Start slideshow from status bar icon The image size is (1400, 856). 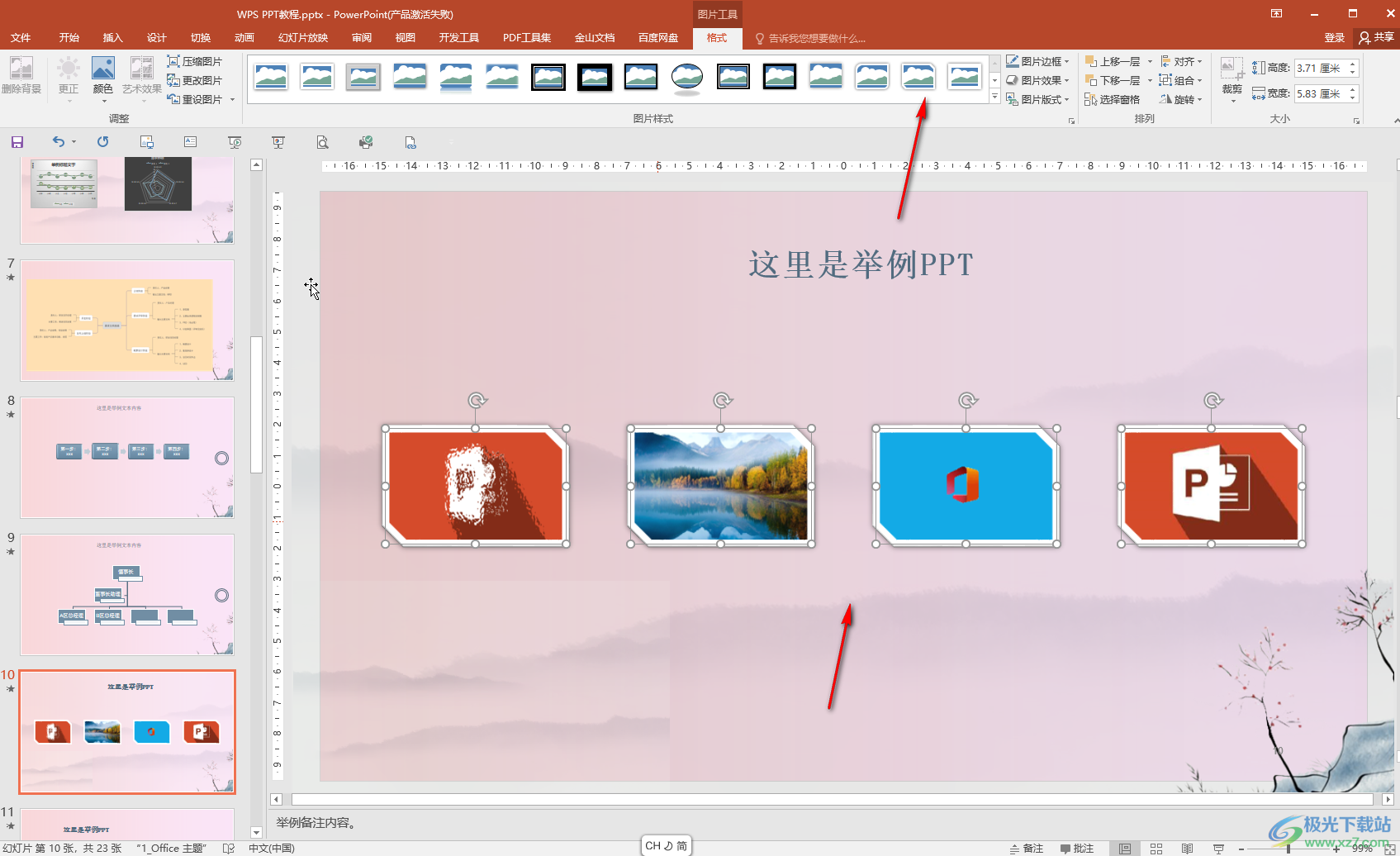(x=1218, y=849)
